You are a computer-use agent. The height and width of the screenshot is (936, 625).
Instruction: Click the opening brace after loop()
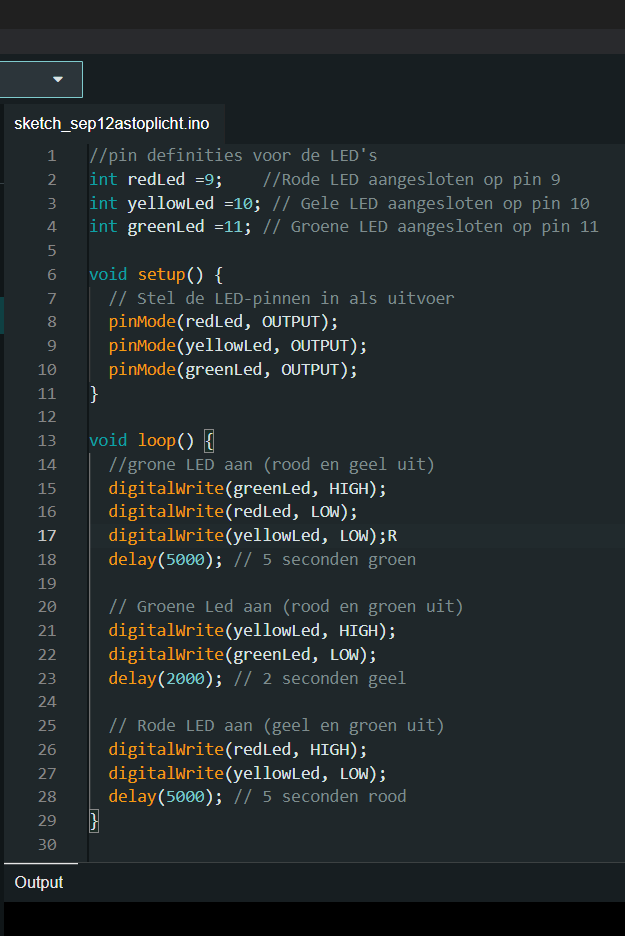point(209,440)
